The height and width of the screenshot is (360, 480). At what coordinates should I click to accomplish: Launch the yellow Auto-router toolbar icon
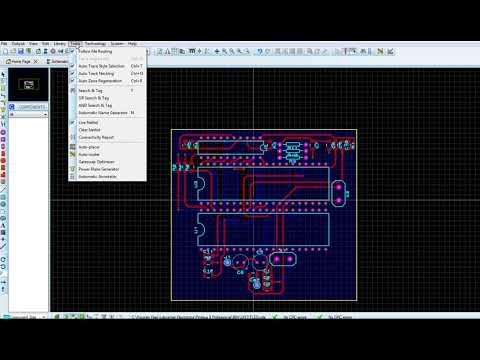(380, 51)
